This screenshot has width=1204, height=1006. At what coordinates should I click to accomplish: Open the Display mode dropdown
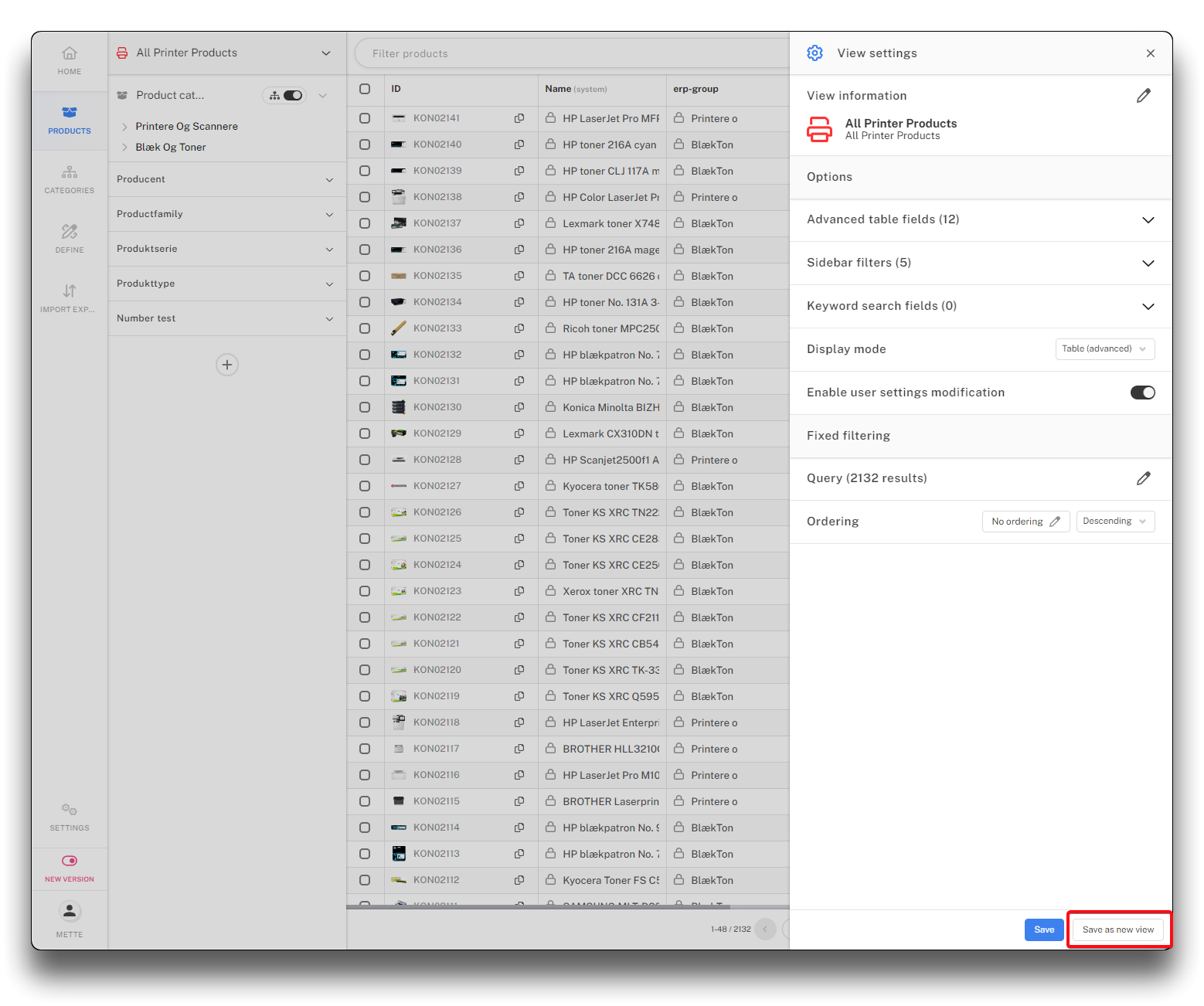point(1104,349)
